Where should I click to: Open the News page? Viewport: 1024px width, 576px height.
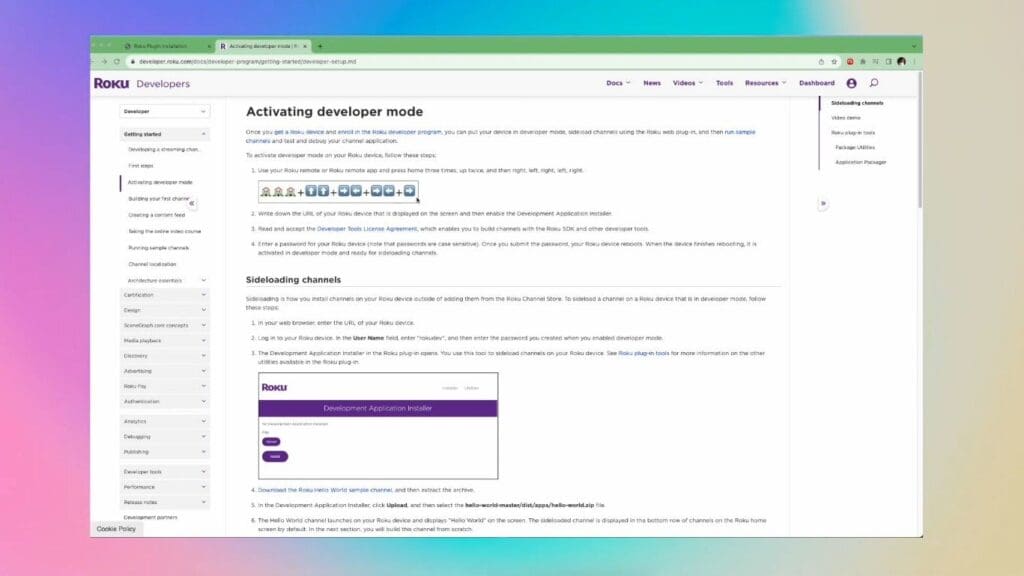[652, 83]
